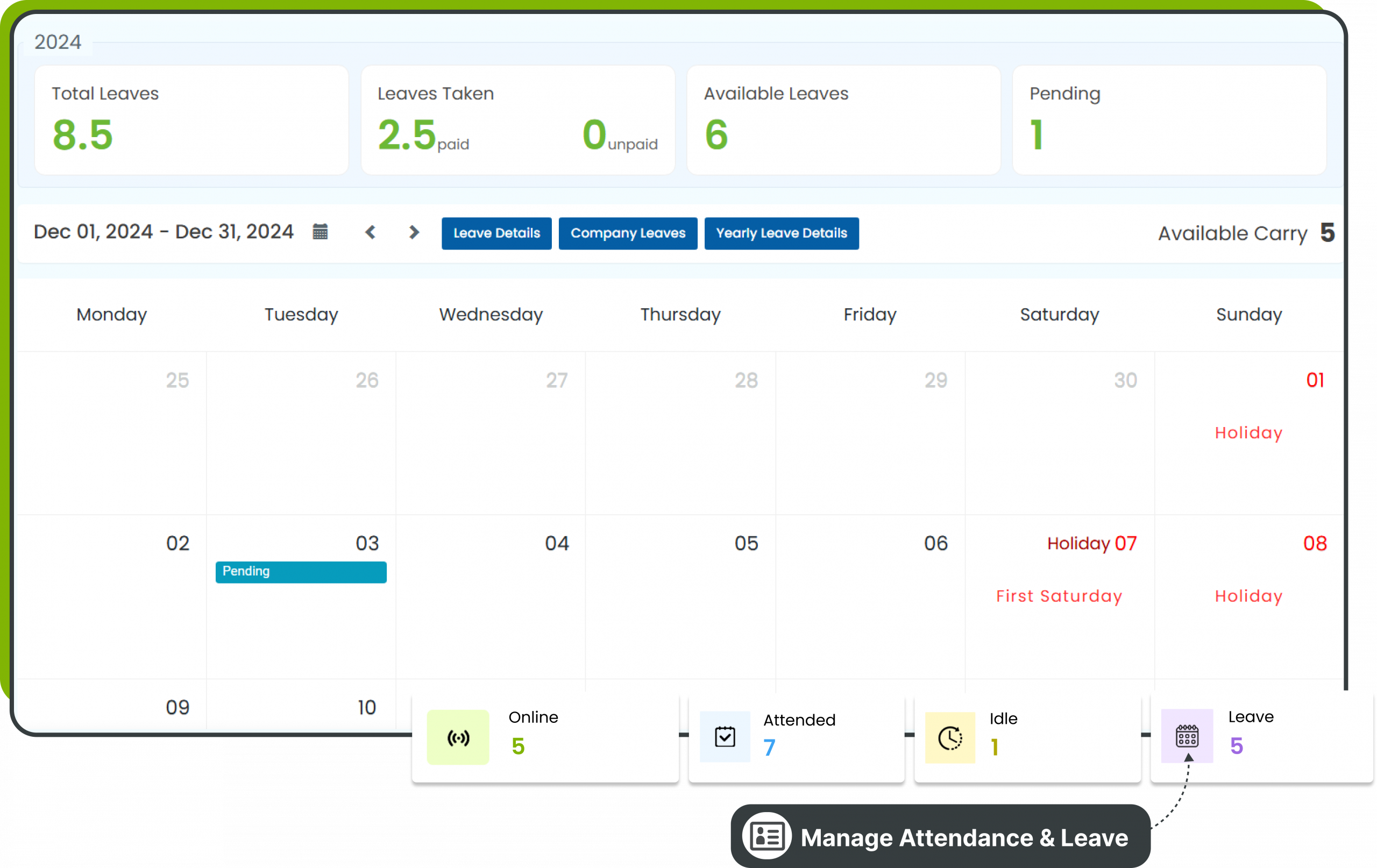Click the Online broadcast signal icon

[x=458, y=738]
